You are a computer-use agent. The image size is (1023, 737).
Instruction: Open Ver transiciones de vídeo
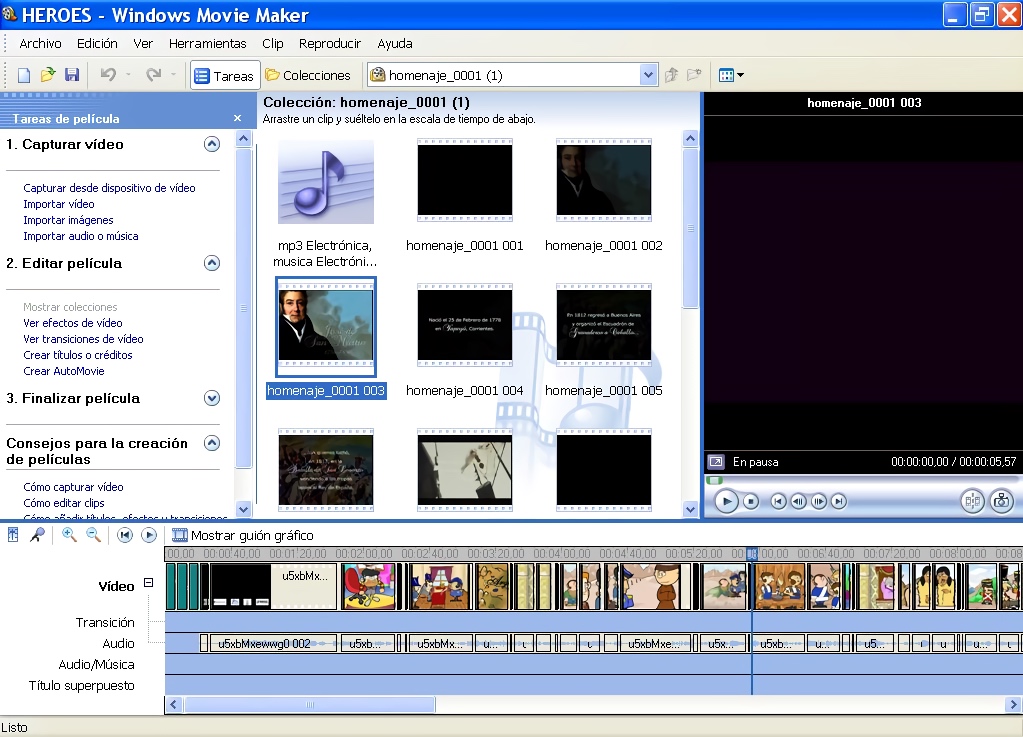(x=83, y=339)
